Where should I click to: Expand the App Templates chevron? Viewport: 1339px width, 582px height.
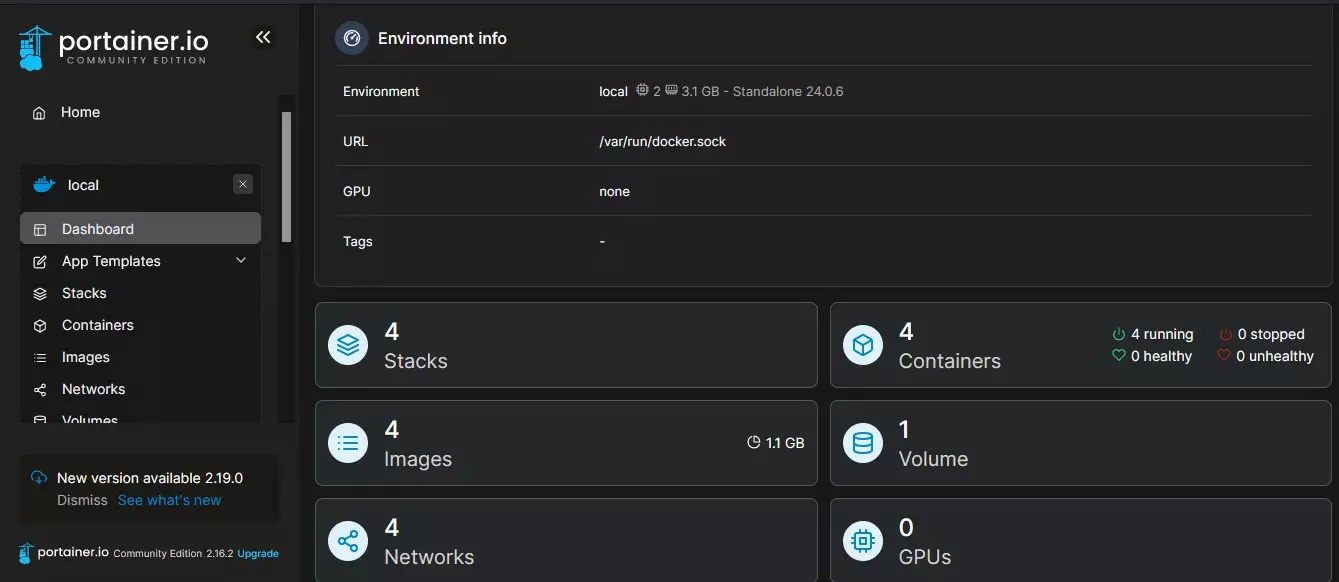click(x=241, y=261)
